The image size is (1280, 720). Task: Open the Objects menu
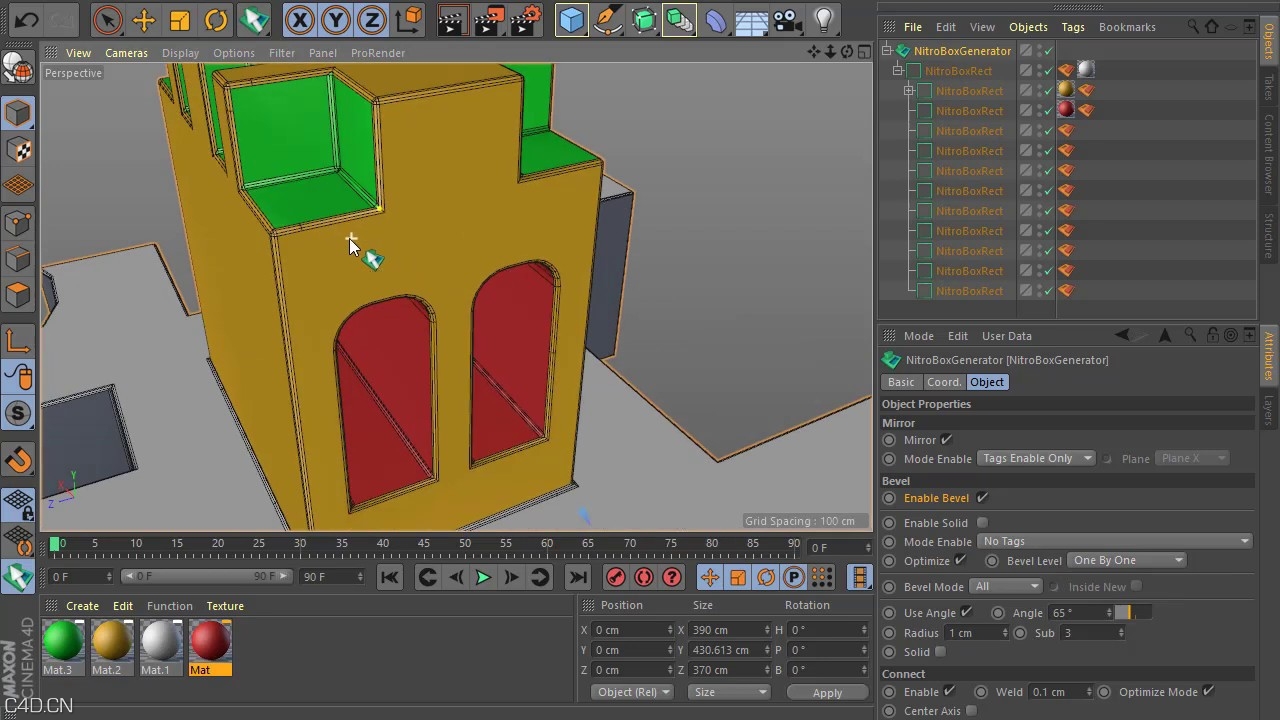point(1028,27)
